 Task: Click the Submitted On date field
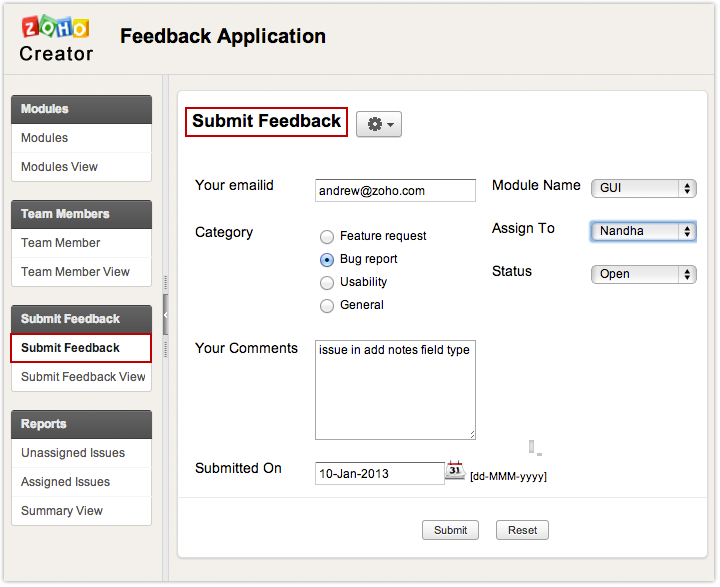[379, 473]
